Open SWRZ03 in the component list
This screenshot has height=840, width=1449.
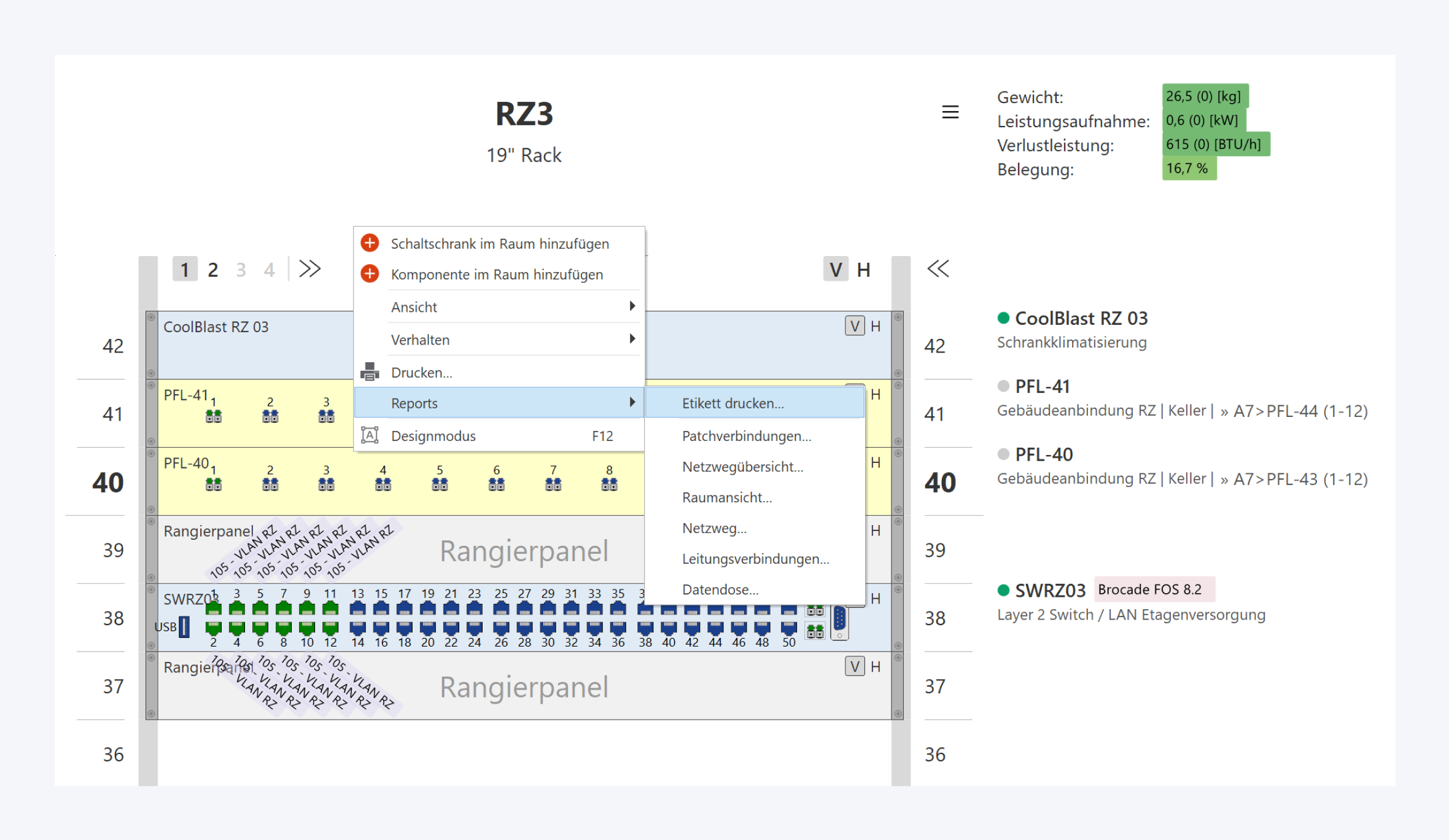1050,591
